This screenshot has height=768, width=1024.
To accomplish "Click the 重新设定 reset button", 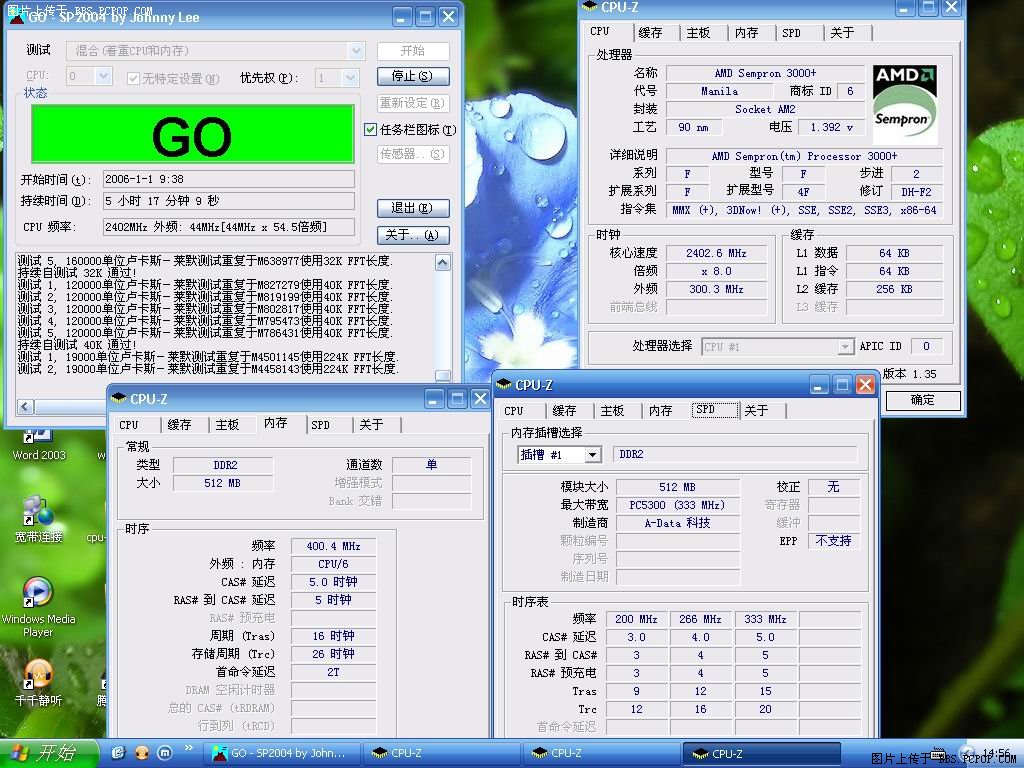I will click(x=413, y=103).
